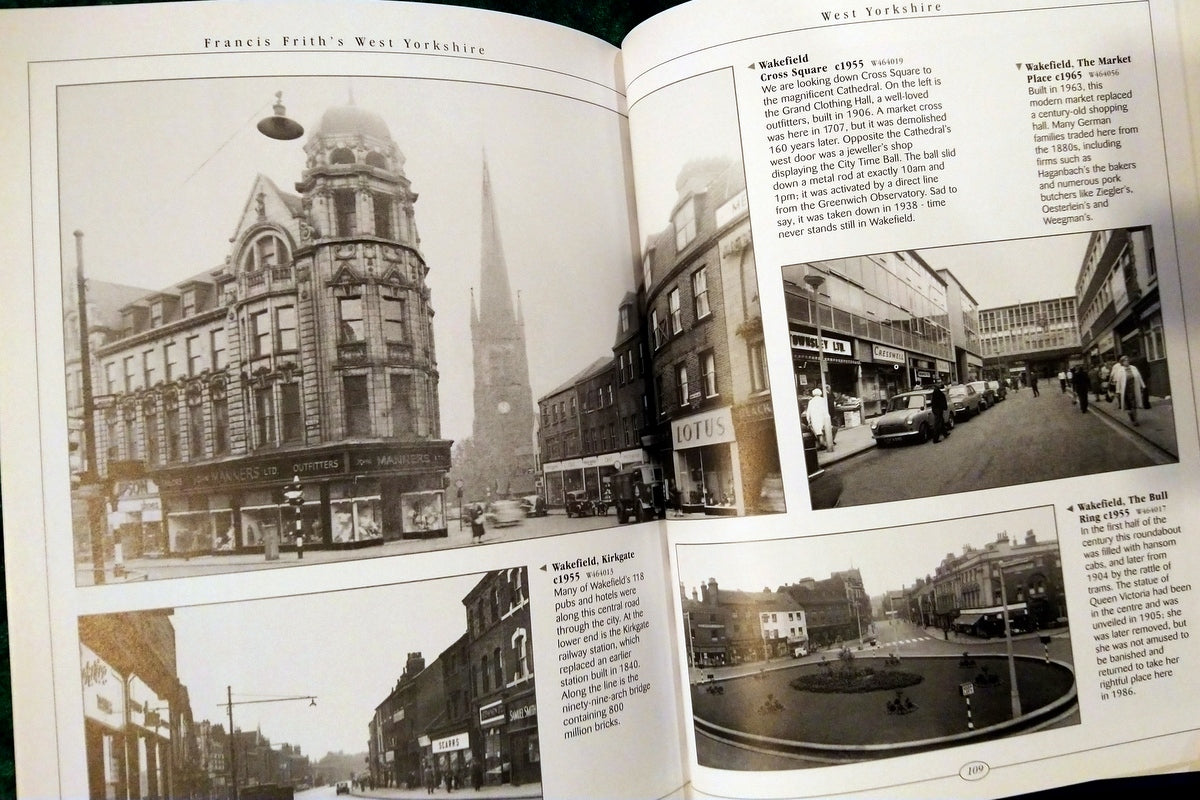Click the text 'Built in 1963, this'

click(1066, 86)
